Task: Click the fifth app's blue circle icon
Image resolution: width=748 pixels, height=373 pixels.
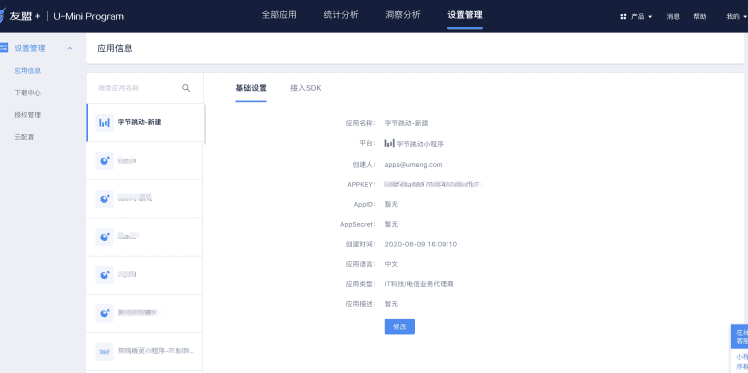Action: pos(104,275)
